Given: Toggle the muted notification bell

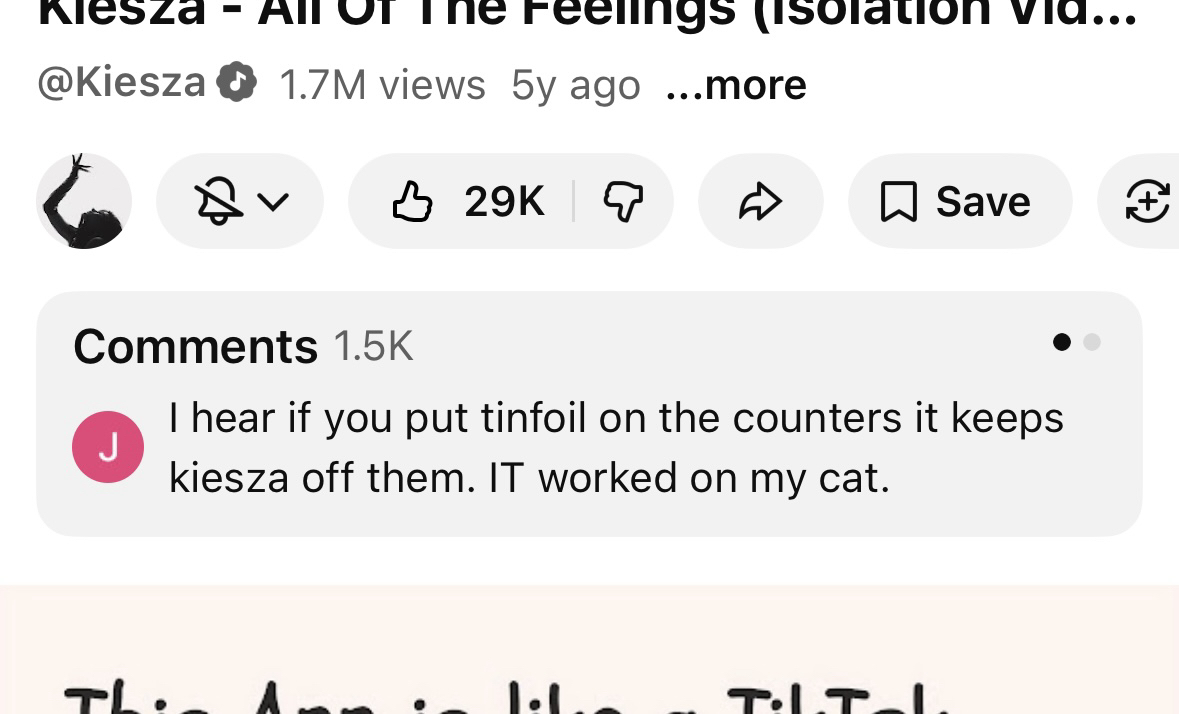Looking at the screenshot, I should coord(218,202).
